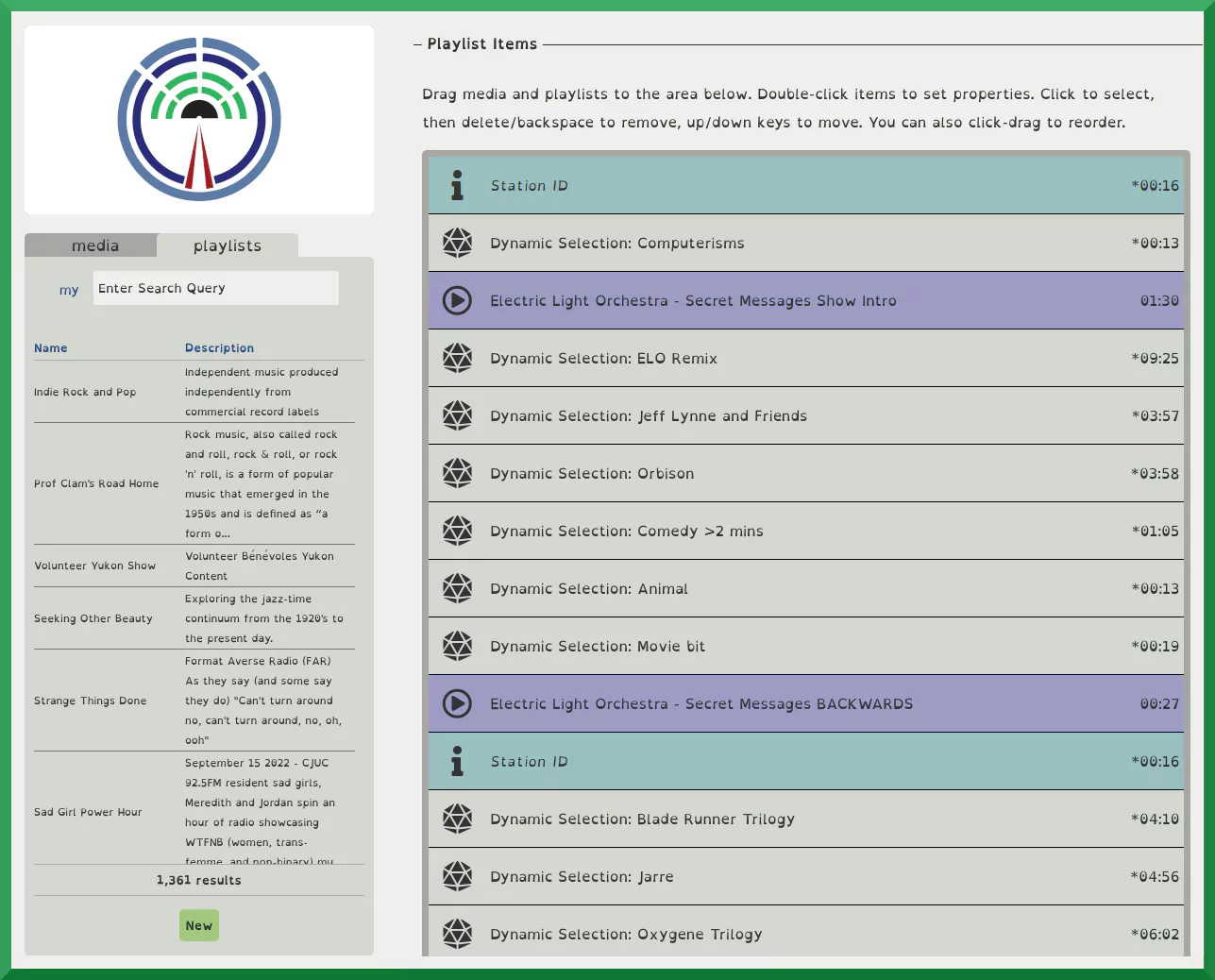1215x980 pixels.
Task: Switch to the media tab
Action: 94,246
